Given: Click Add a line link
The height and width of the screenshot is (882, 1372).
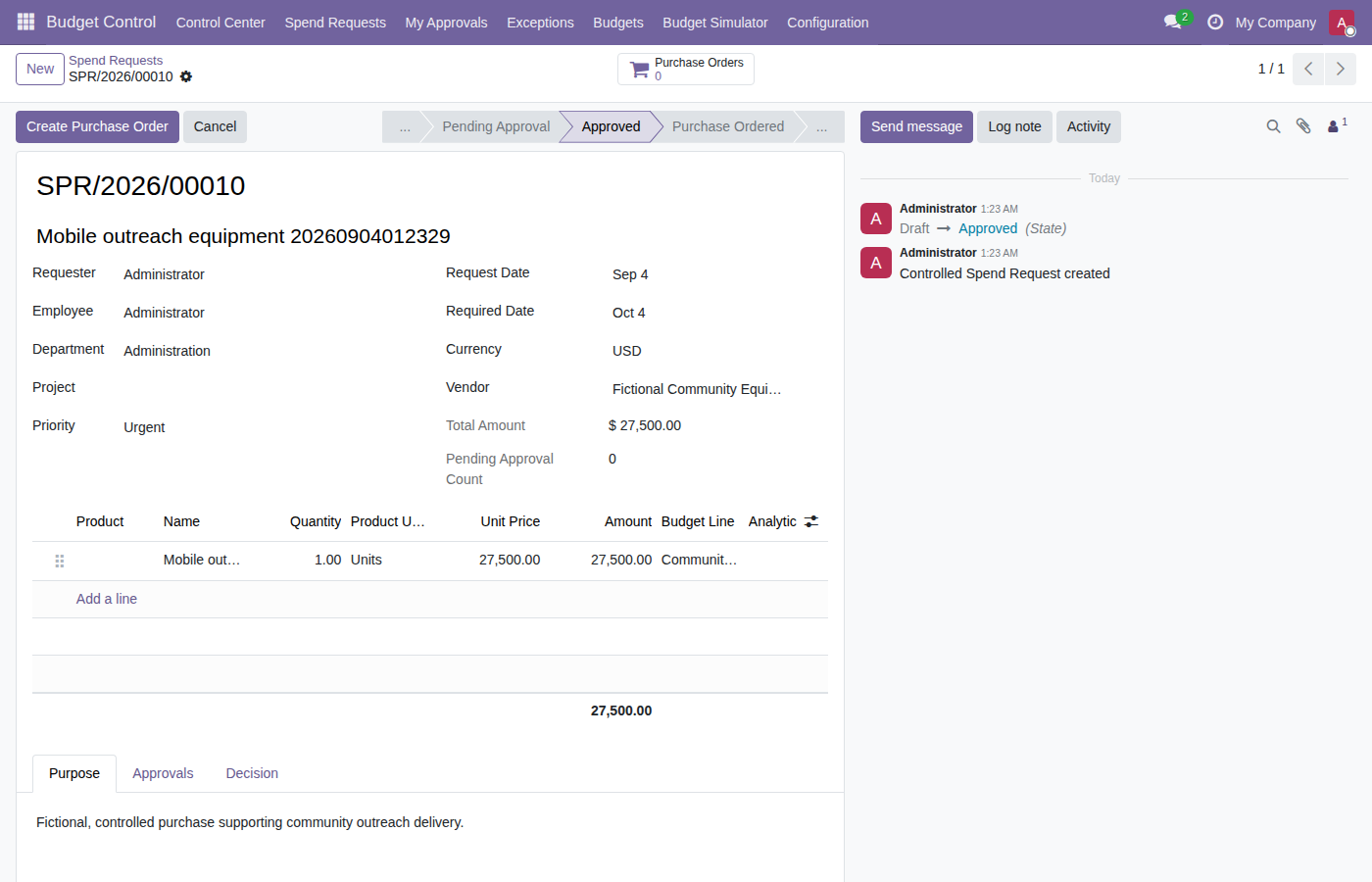Looking at the screenshot, I should coord(107,599).
